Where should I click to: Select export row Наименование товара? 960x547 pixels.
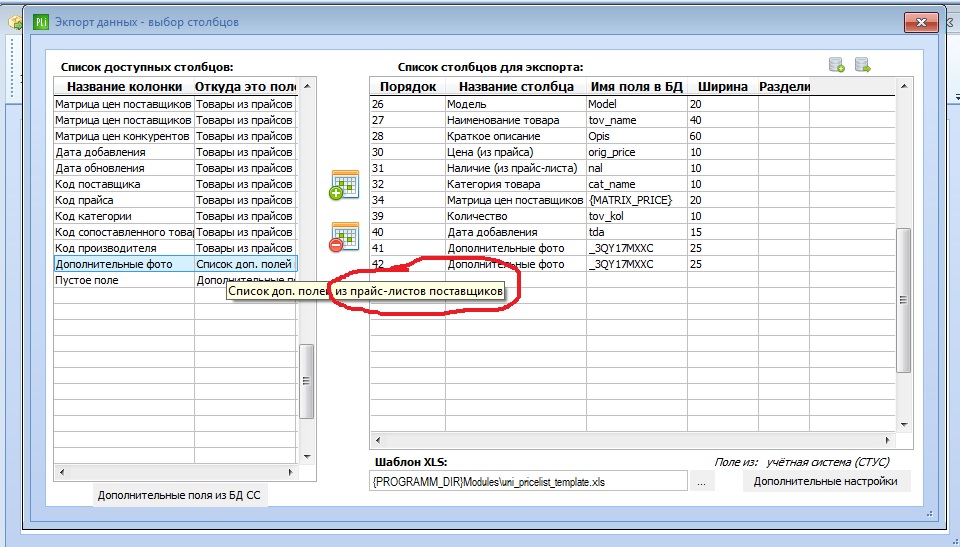[633, 120]
